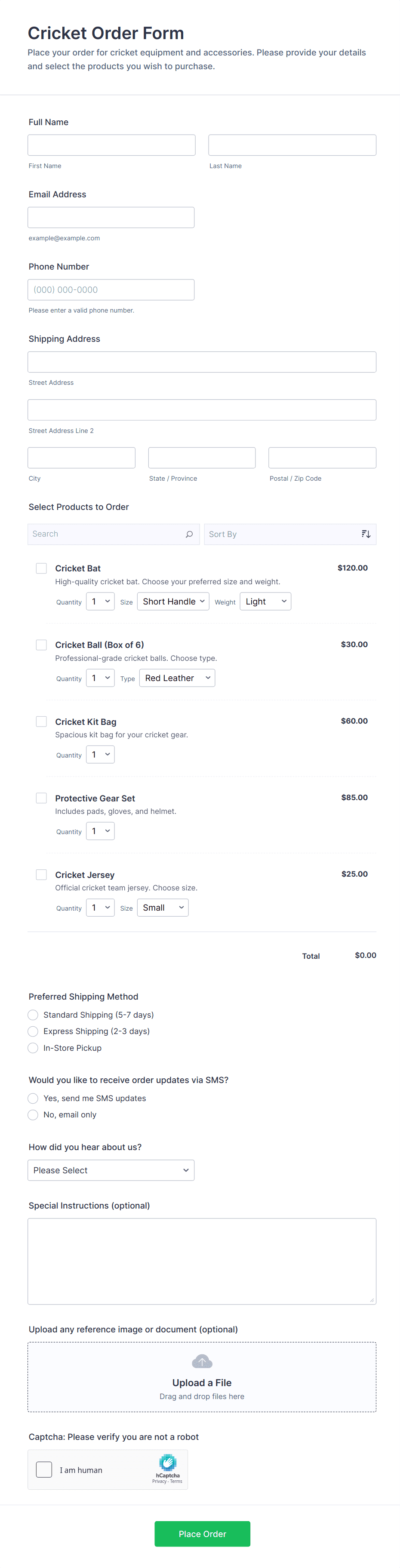Image resolution: width=400 pixels, height=1568 pixels.
Task: Expand the Cricket Ball Type dropdown
Action: (177, 678)
